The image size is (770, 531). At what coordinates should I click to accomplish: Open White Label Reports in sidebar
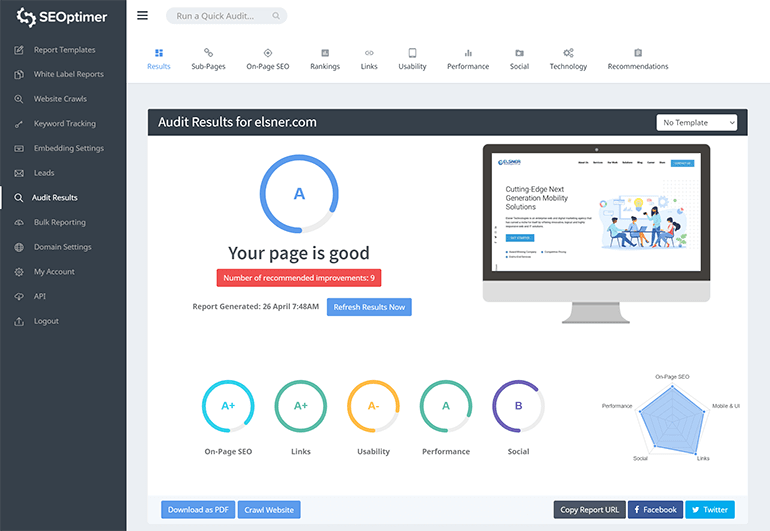69,74
